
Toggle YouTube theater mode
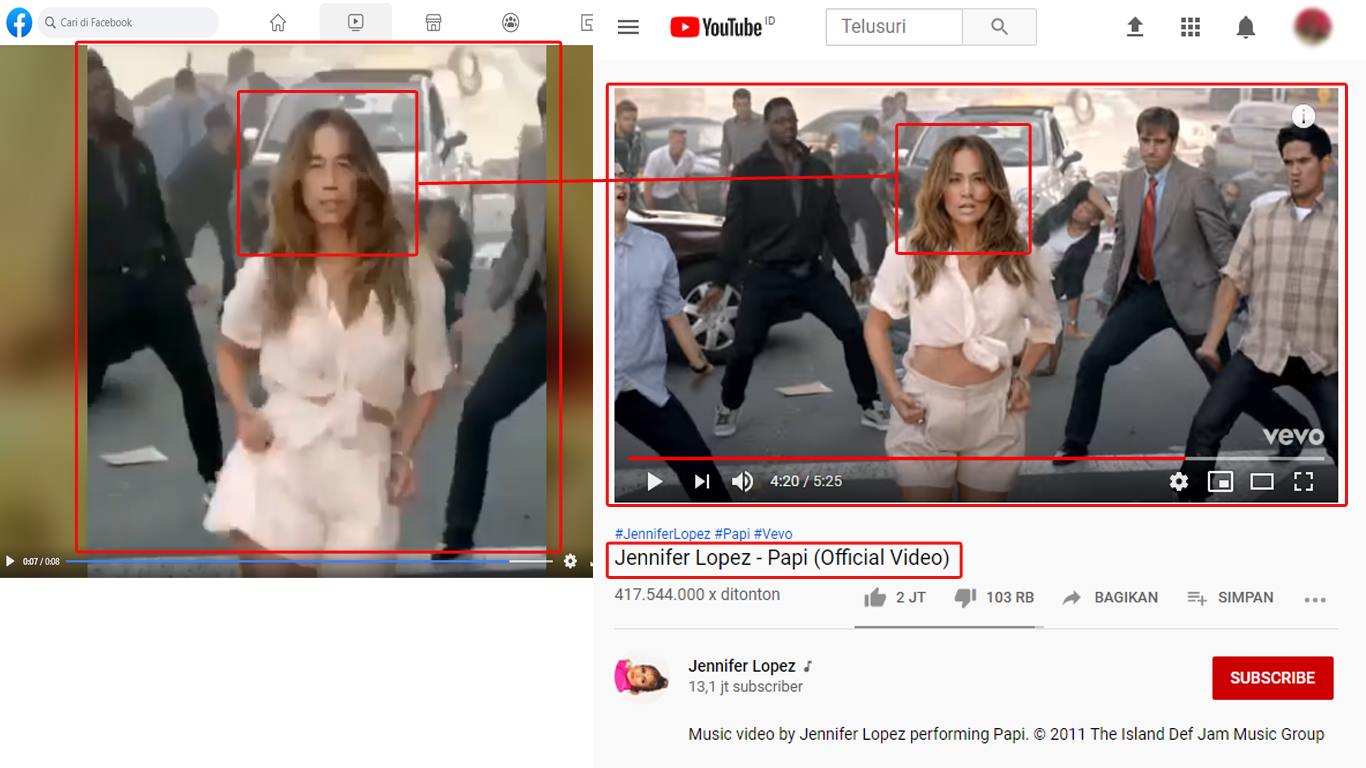click(x=1262, y=482)
